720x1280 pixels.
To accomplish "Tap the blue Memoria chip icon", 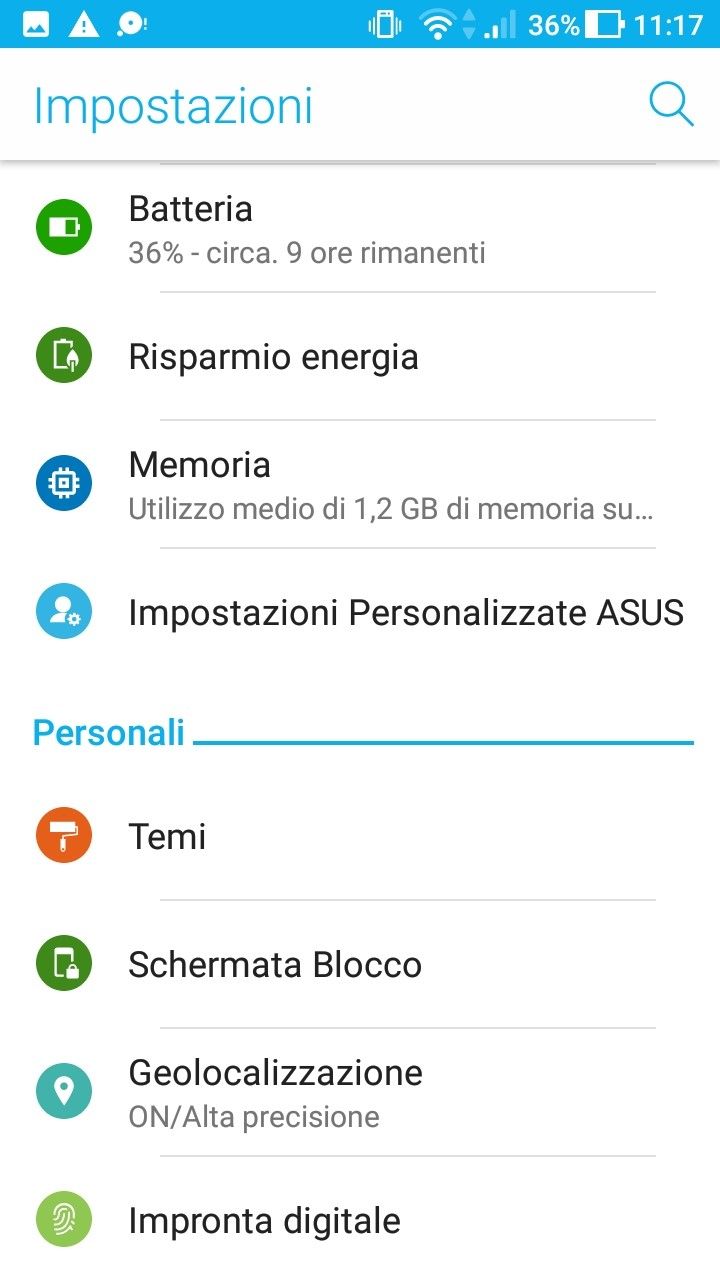I will point(64,483).
